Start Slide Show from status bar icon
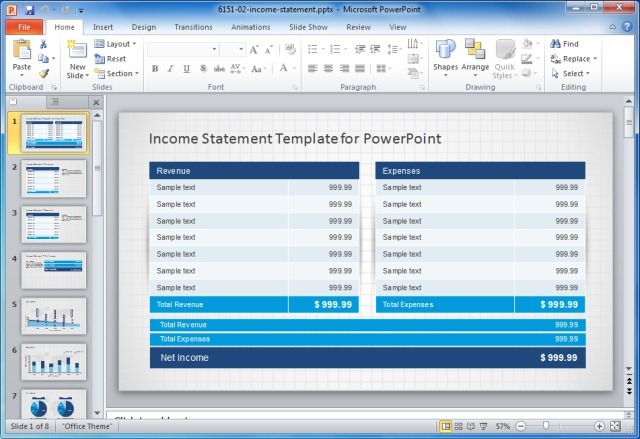Viewport: 640px width, 439px height. coord(483,426)
